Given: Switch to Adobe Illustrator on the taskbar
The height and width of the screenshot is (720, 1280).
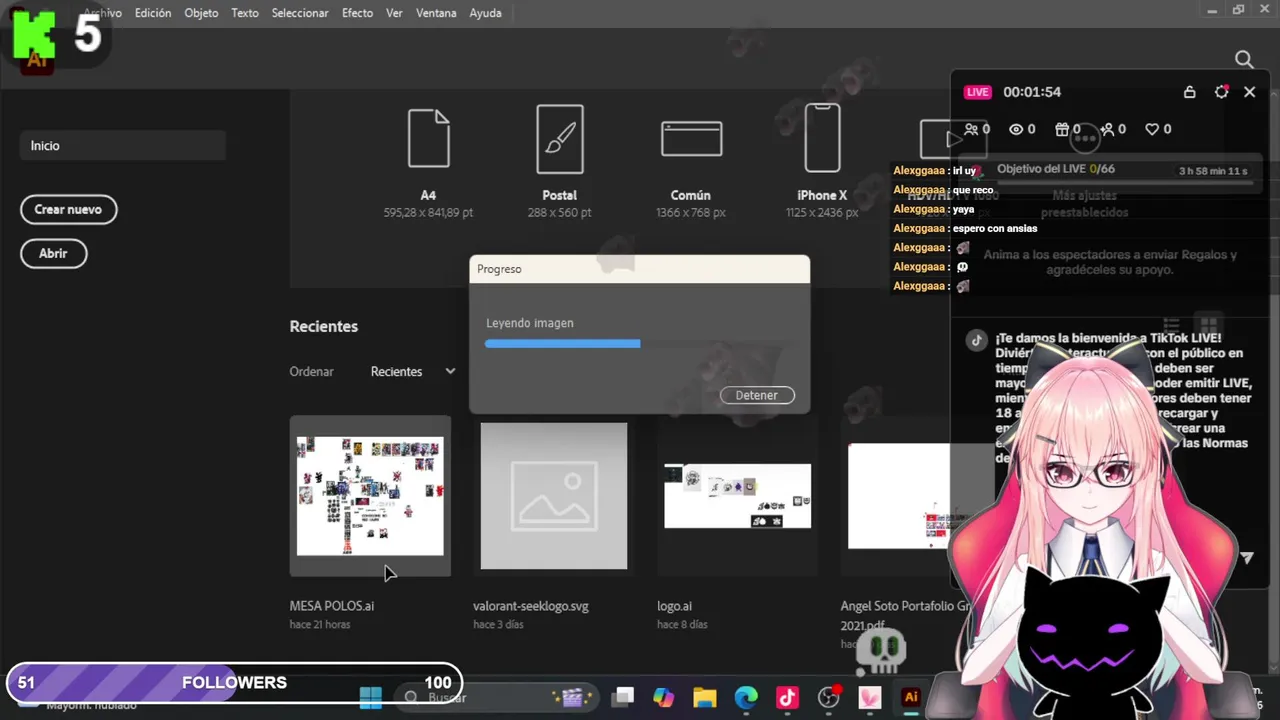Looking at the screenshot, I should (910, 698).
